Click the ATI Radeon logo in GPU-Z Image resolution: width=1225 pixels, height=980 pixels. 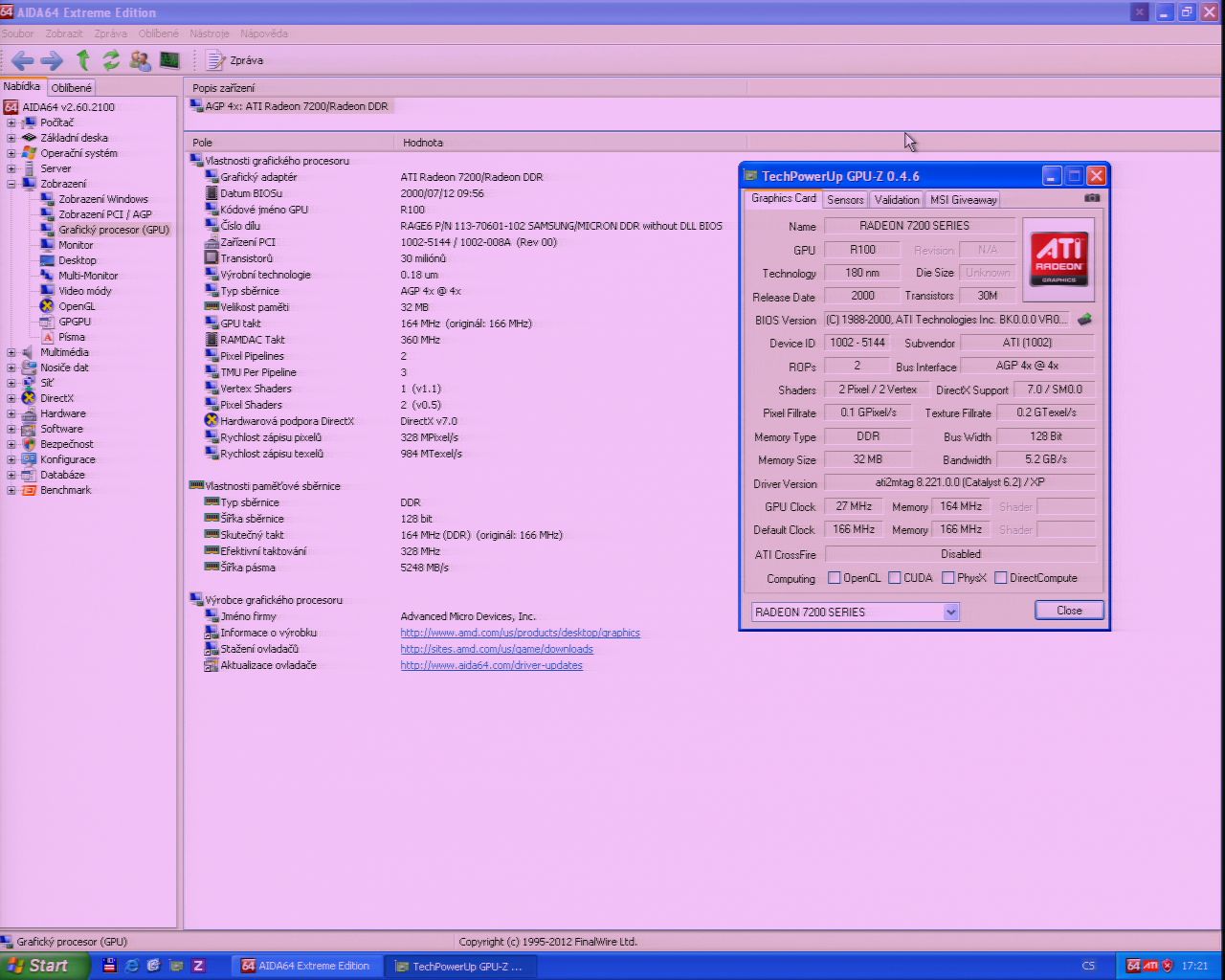[1058, 259]
